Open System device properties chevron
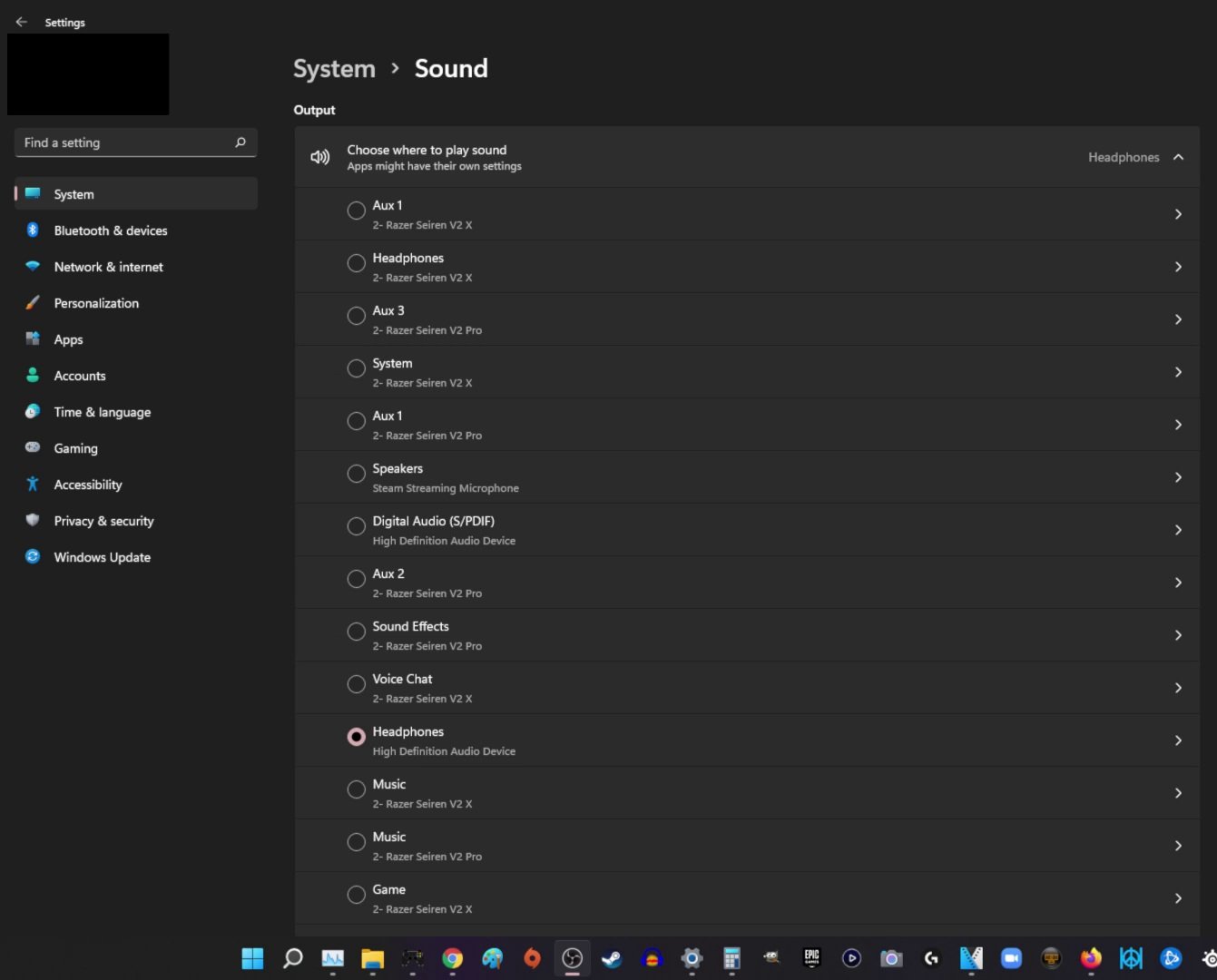1217x980 pixels. tap(1178, 372)
